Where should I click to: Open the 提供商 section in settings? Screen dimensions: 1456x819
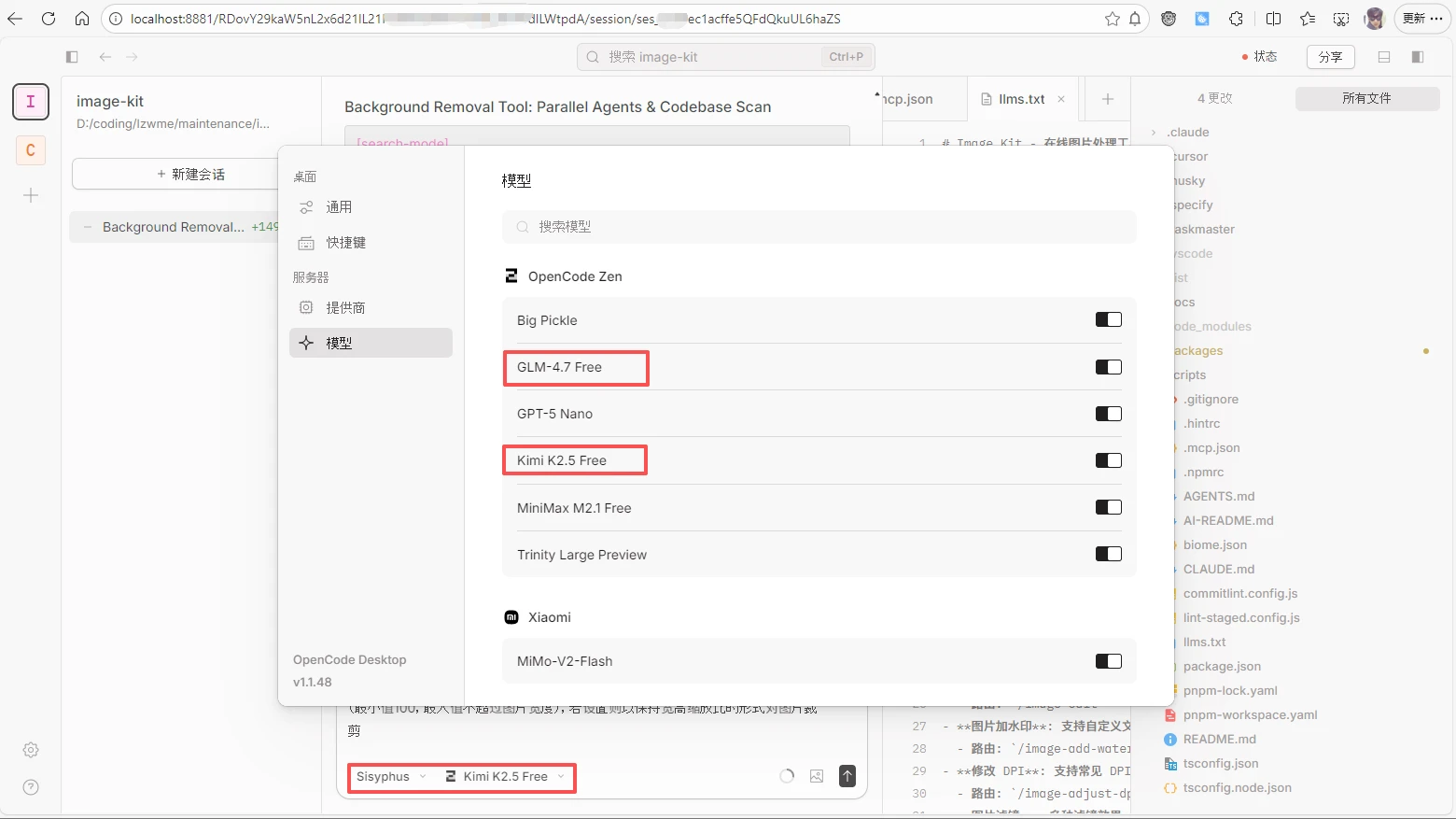pos(344,307)
